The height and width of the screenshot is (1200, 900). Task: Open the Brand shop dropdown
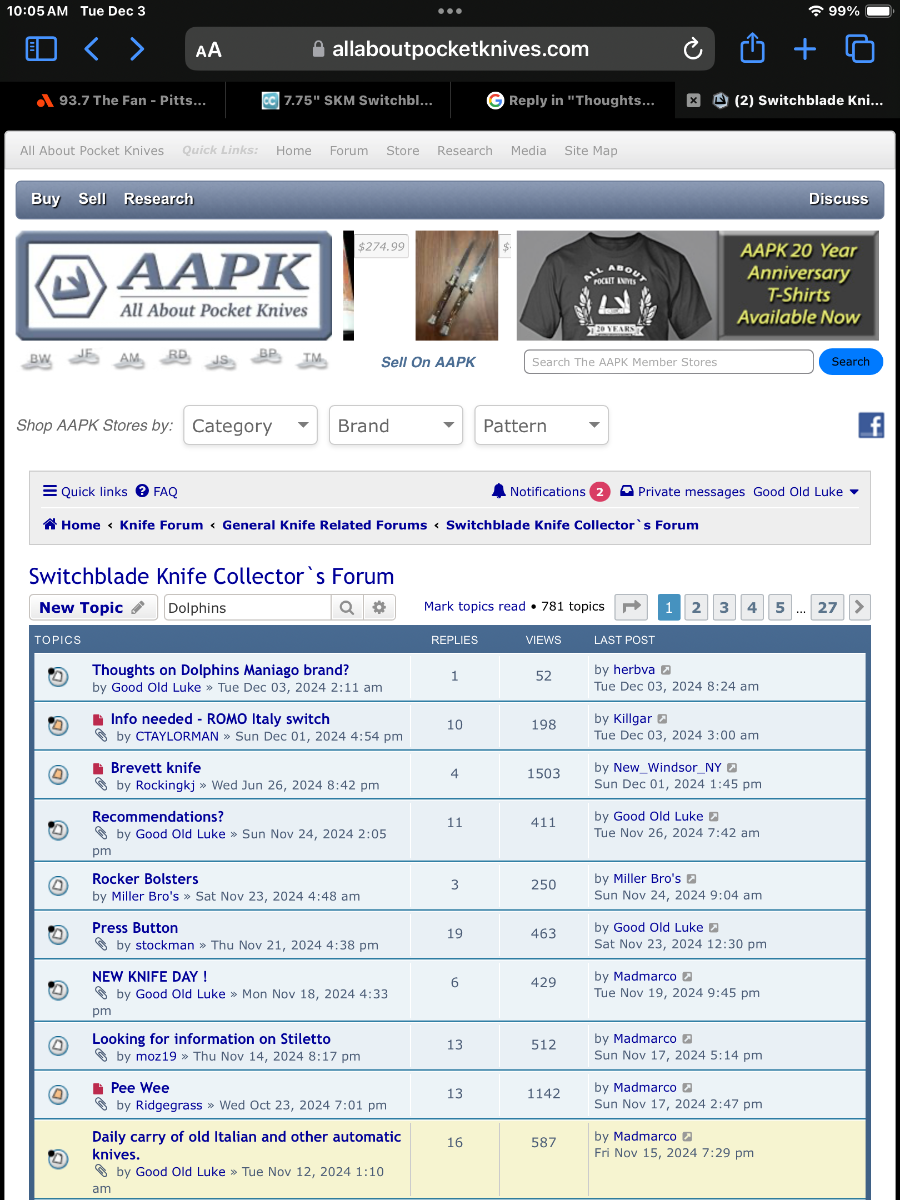coord(396,425)
